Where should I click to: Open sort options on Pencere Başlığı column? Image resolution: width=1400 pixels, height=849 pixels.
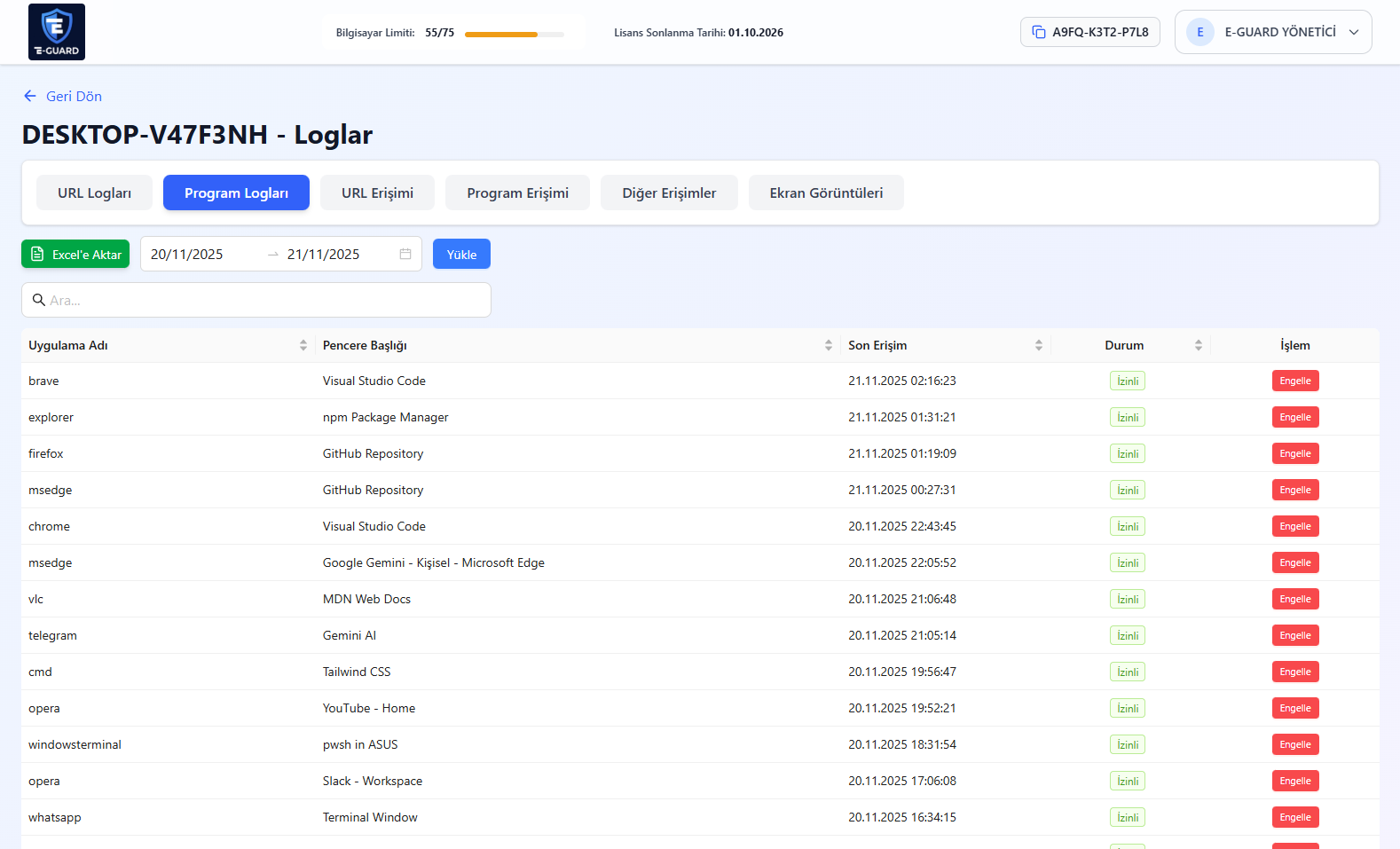pyautogui.click(x=828, y=345)
